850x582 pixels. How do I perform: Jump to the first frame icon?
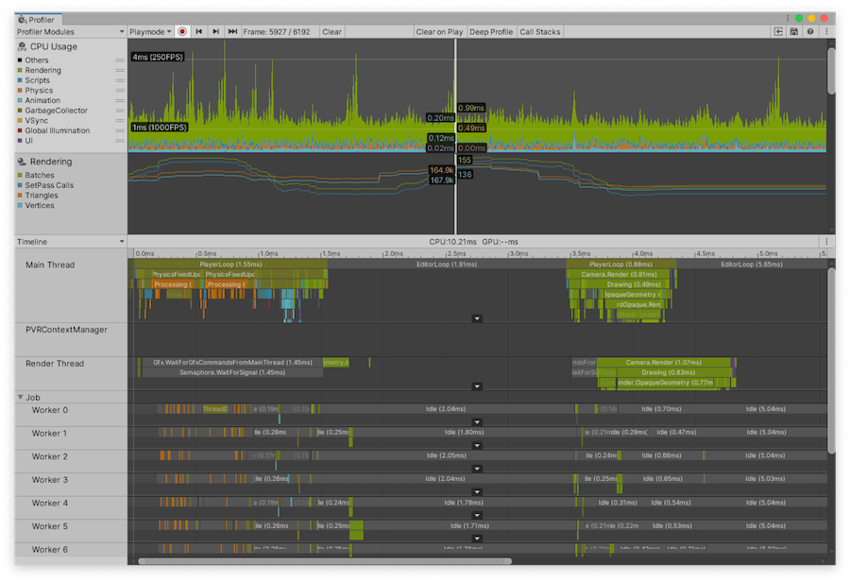tap(198, 31)
